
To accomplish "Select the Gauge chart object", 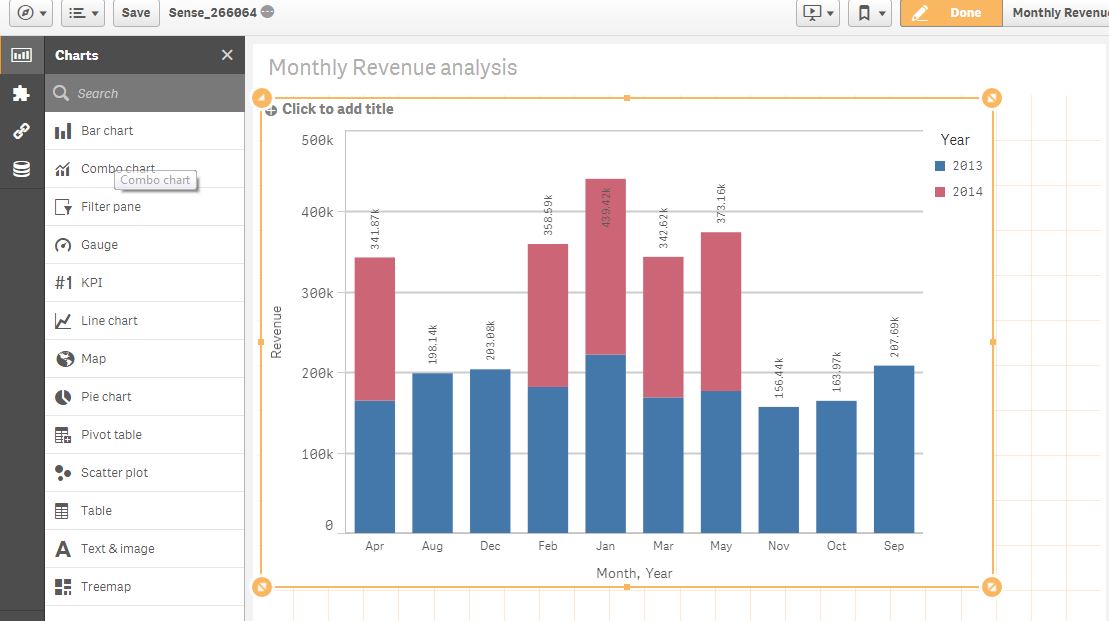I will [x=100, y=244].
